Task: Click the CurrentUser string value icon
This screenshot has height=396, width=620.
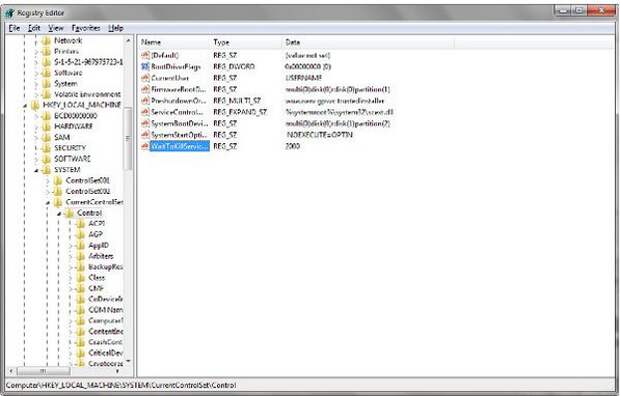Action: [145, 78]
